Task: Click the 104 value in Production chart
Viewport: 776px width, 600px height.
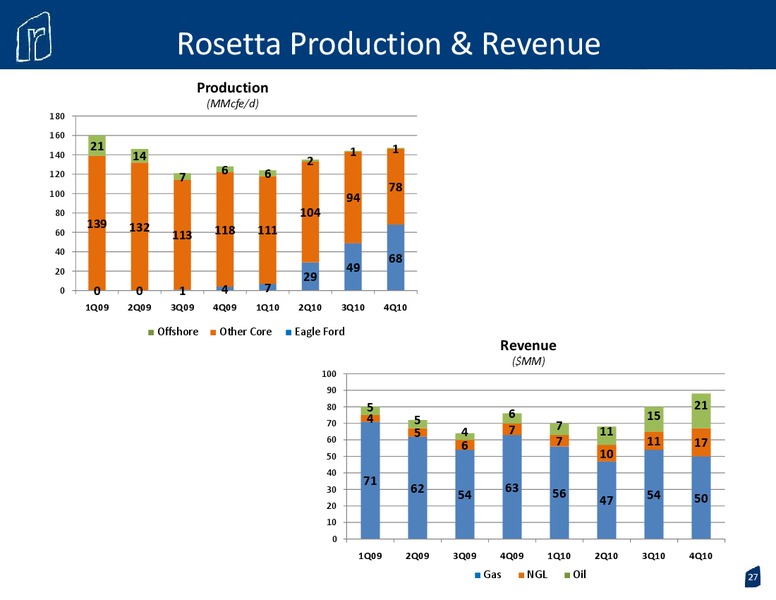Action: (x=310, y=213)
